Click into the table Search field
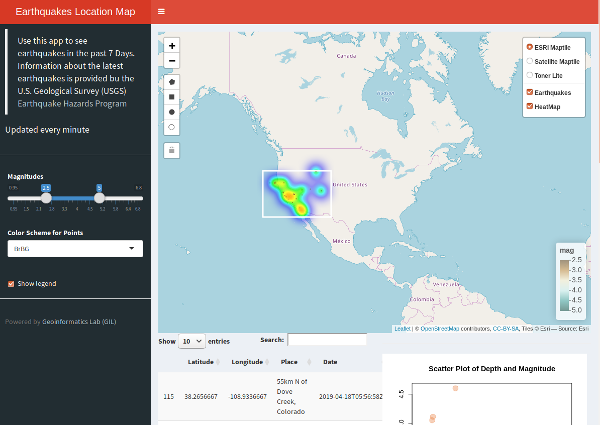 click(326, 340)
